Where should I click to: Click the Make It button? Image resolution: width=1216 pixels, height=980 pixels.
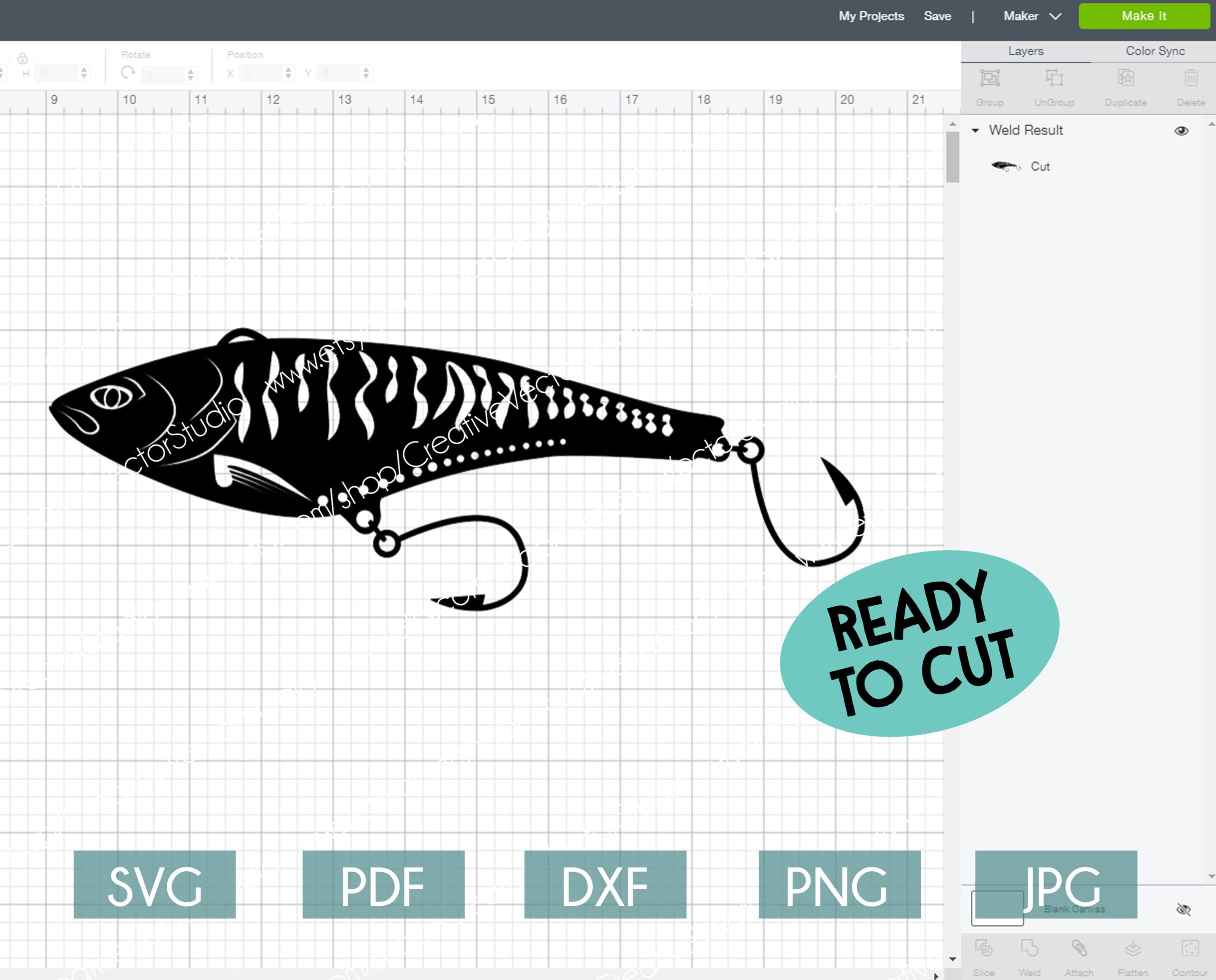(1144, 16)
